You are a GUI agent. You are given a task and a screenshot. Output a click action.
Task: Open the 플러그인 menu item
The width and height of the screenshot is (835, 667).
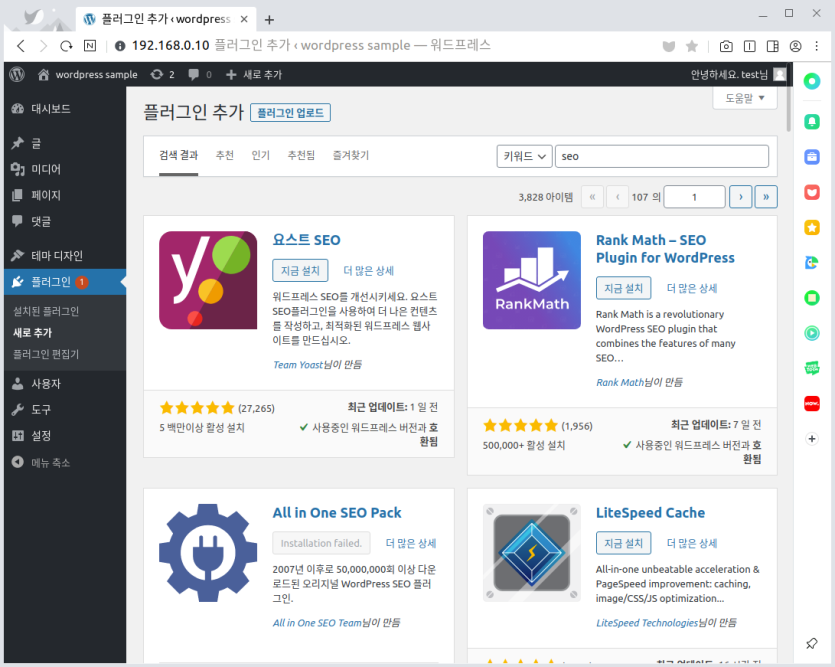click(65, 282)
